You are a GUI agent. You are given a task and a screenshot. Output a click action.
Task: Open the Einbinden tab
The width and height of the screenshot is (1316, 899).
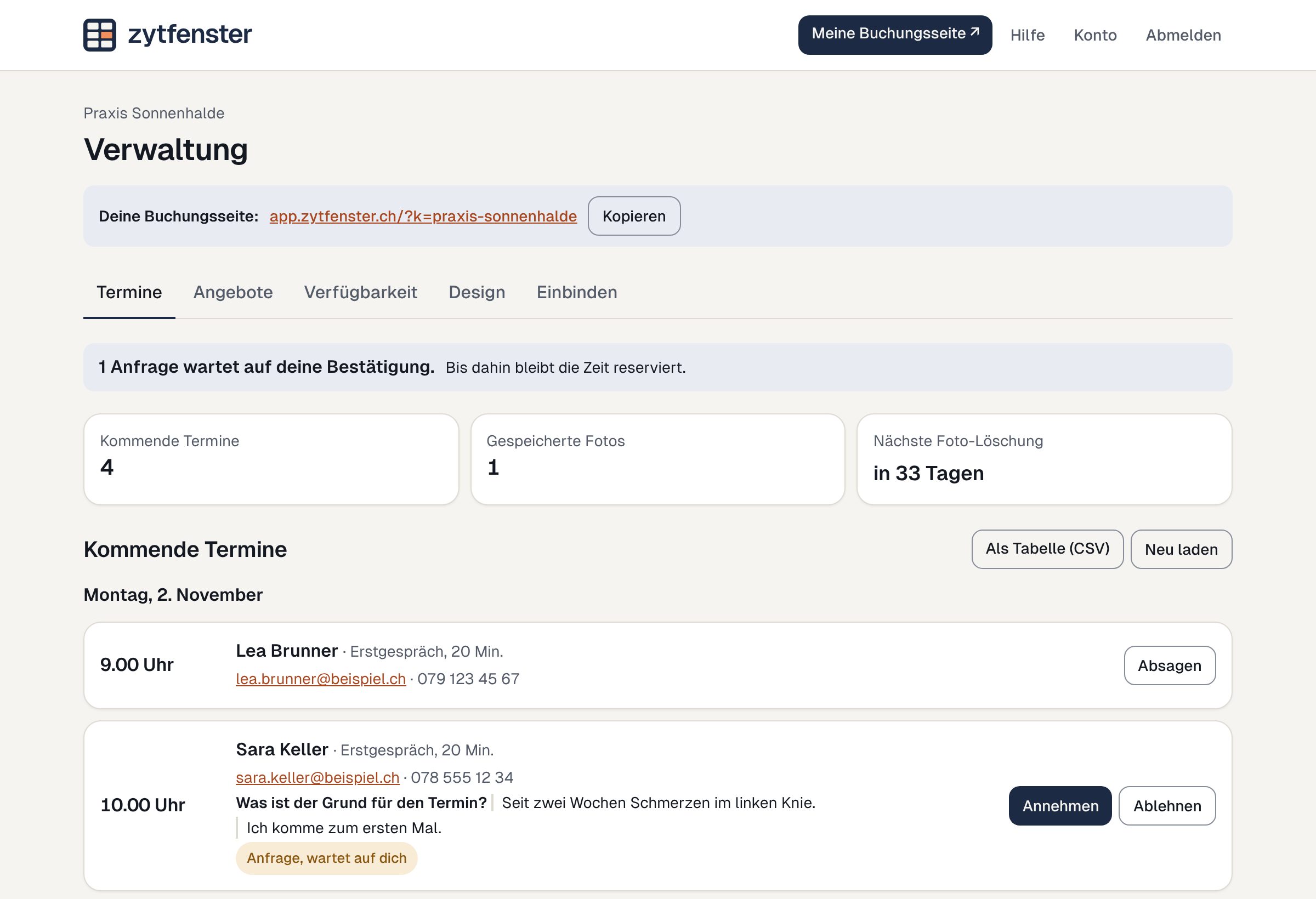577,292
